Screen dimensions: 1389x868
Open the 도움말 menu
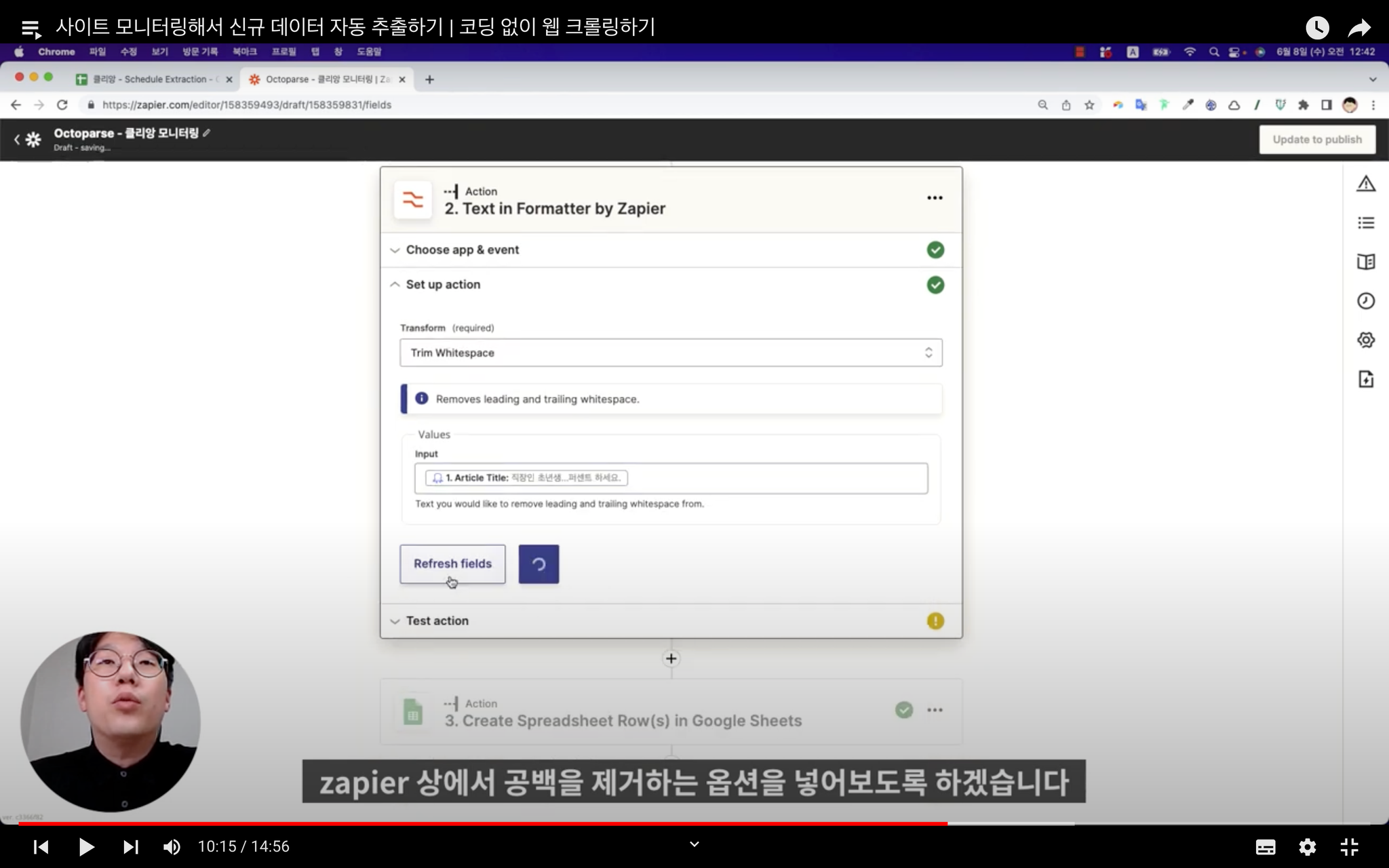click(369, 52)
